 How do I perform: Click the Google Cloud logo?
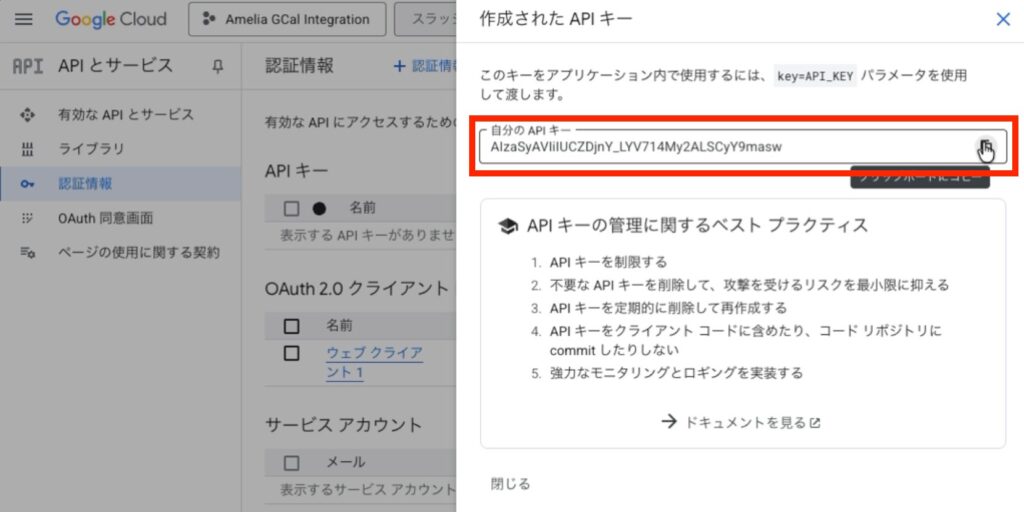pyautogui.click(x=110, y=19)
